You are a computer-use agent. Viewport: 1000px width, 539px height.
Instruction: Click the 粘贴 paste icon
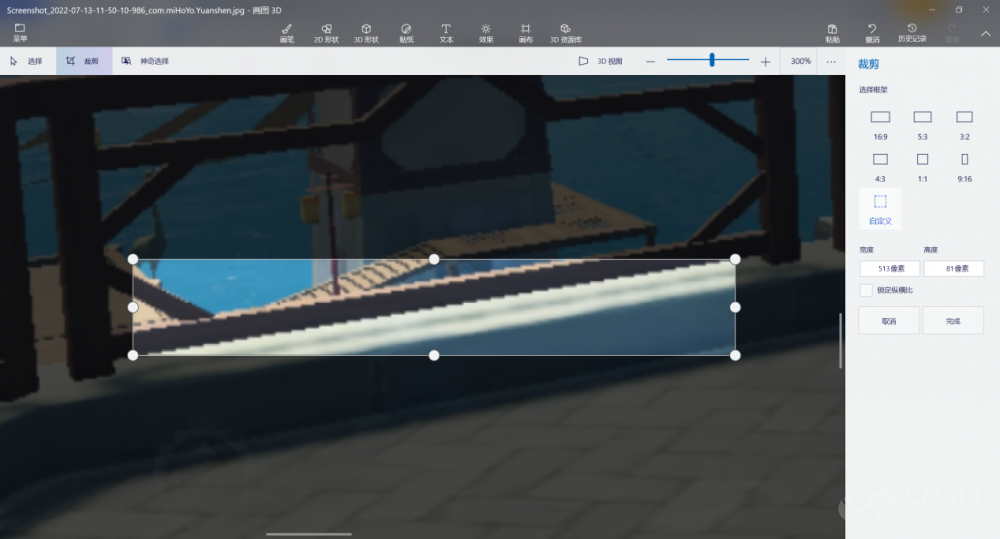click(832, 33)
